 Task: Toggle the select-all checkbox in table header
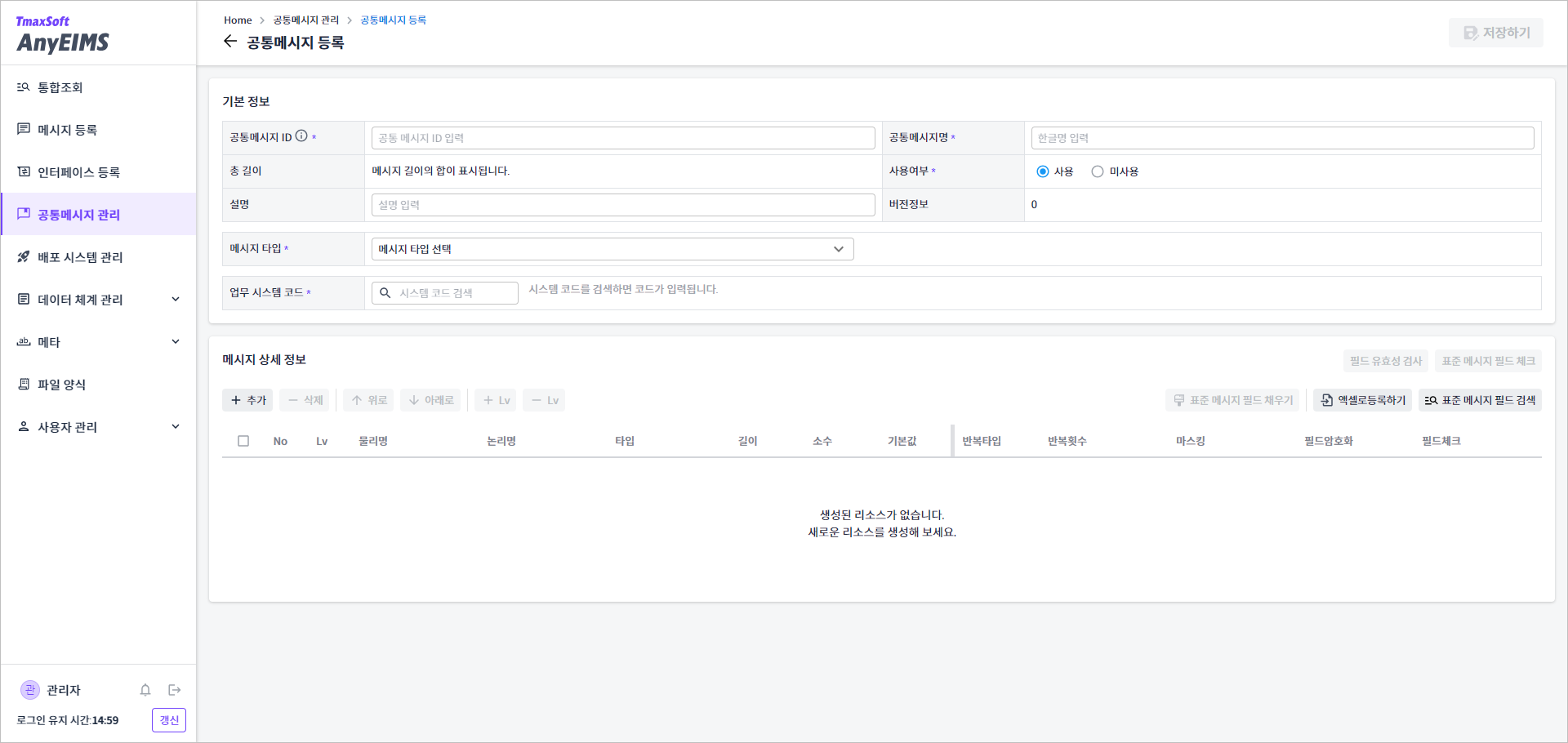coord(243,441)
